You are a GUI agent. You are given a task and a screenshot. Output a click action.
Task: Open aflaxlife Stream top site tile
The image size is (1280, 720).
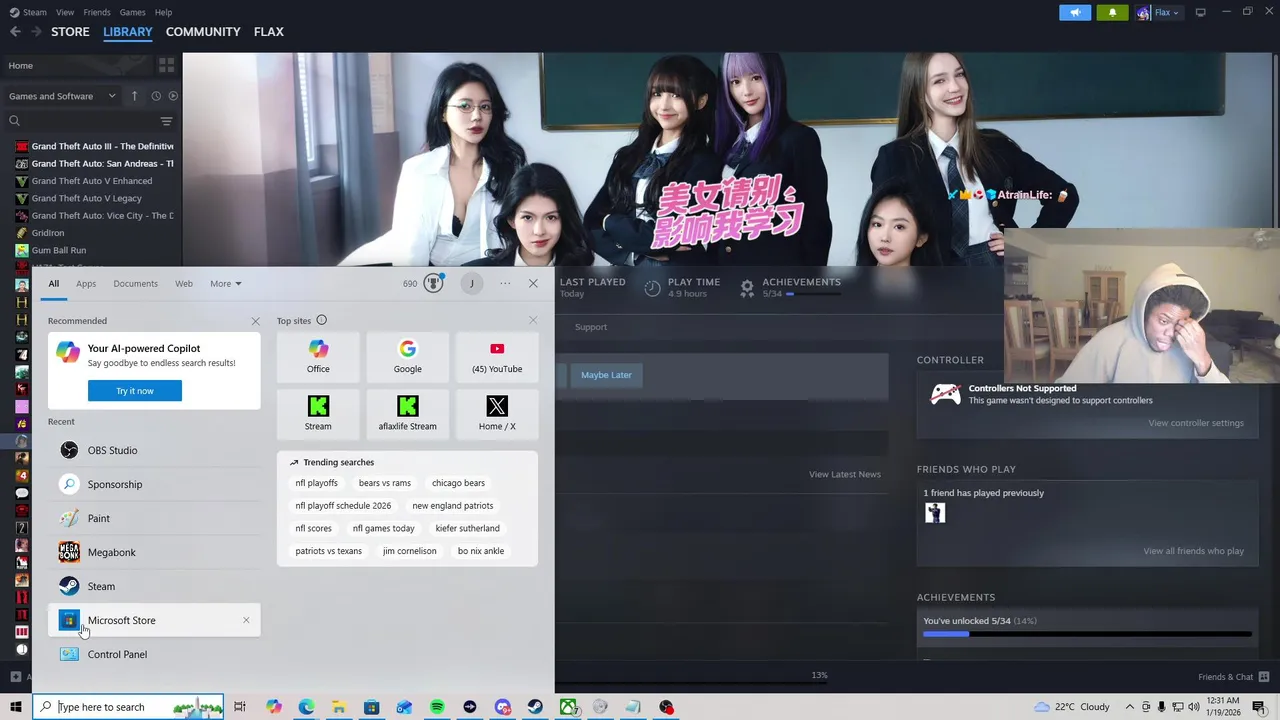coord(407,413)
